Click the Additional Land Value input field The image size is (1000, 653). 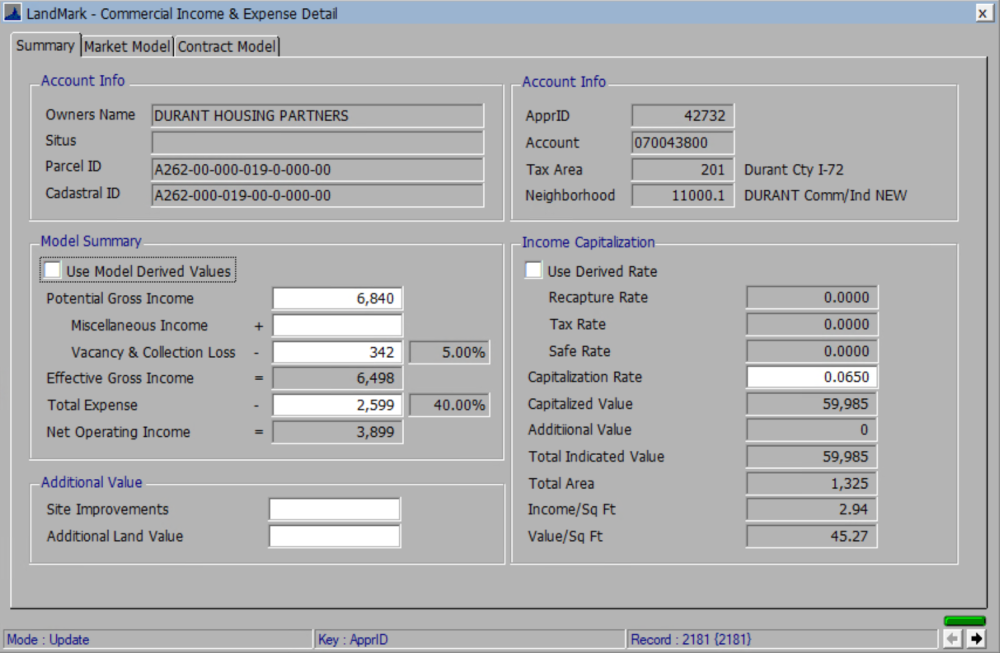(x=333, y=536)
